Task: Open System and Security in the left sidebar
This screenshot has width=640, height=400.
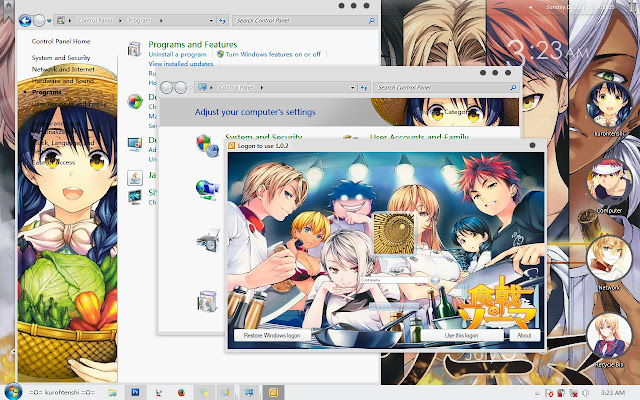Action: [61, 58]
